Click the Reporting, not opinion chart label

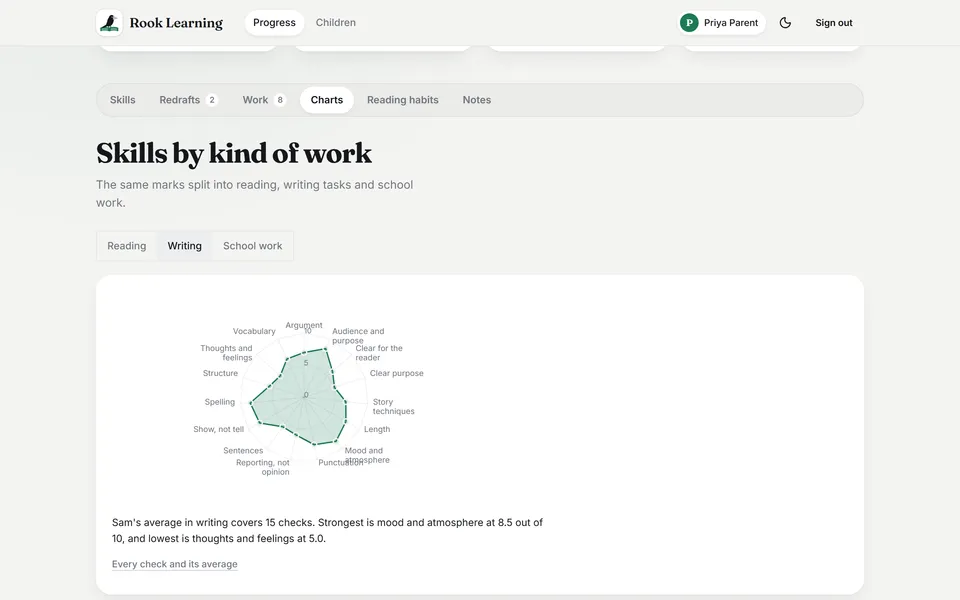(x=263, y=467)
